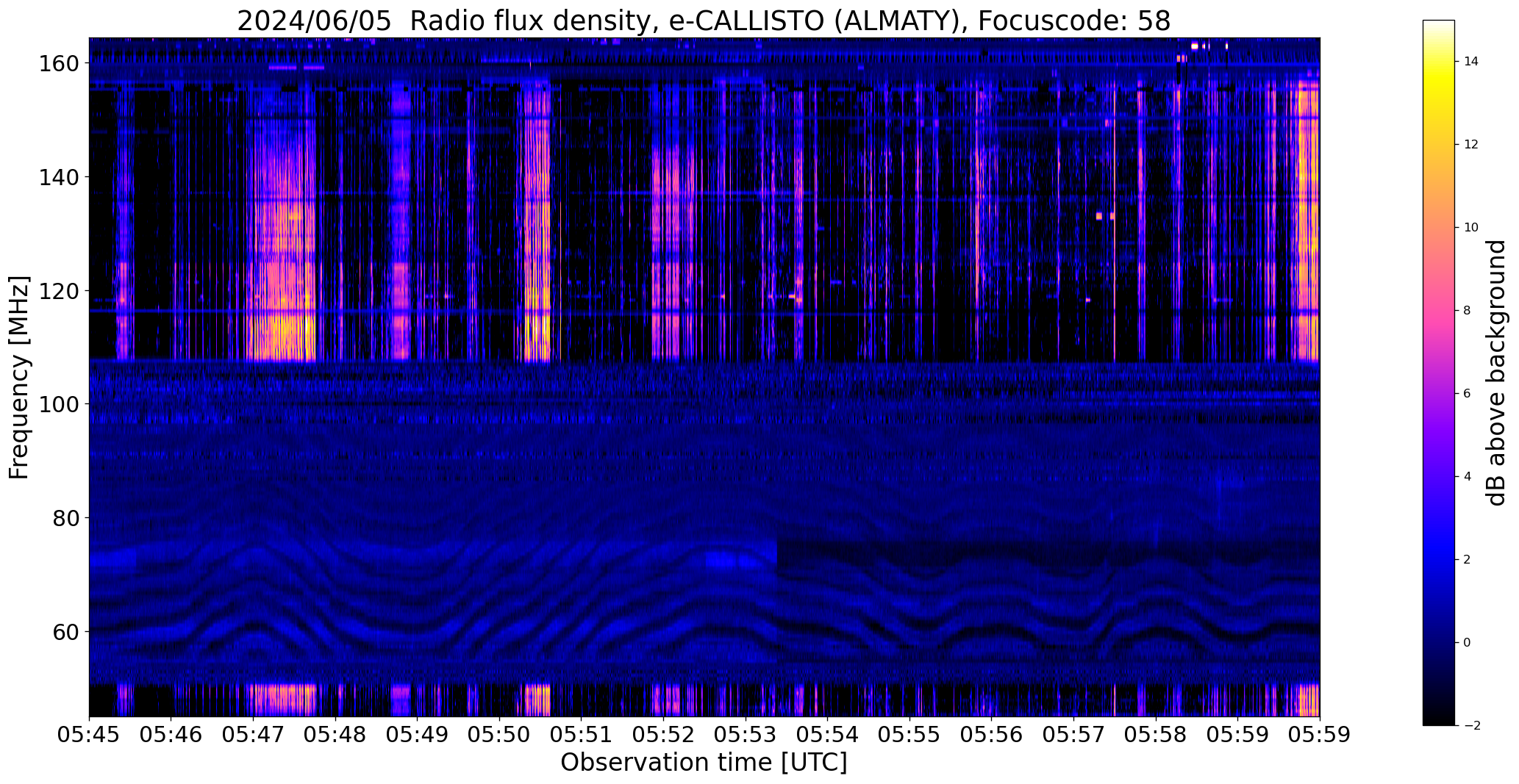
Task: Click the 160 MHz frequency tick label
Action: [x=59, y=64]
